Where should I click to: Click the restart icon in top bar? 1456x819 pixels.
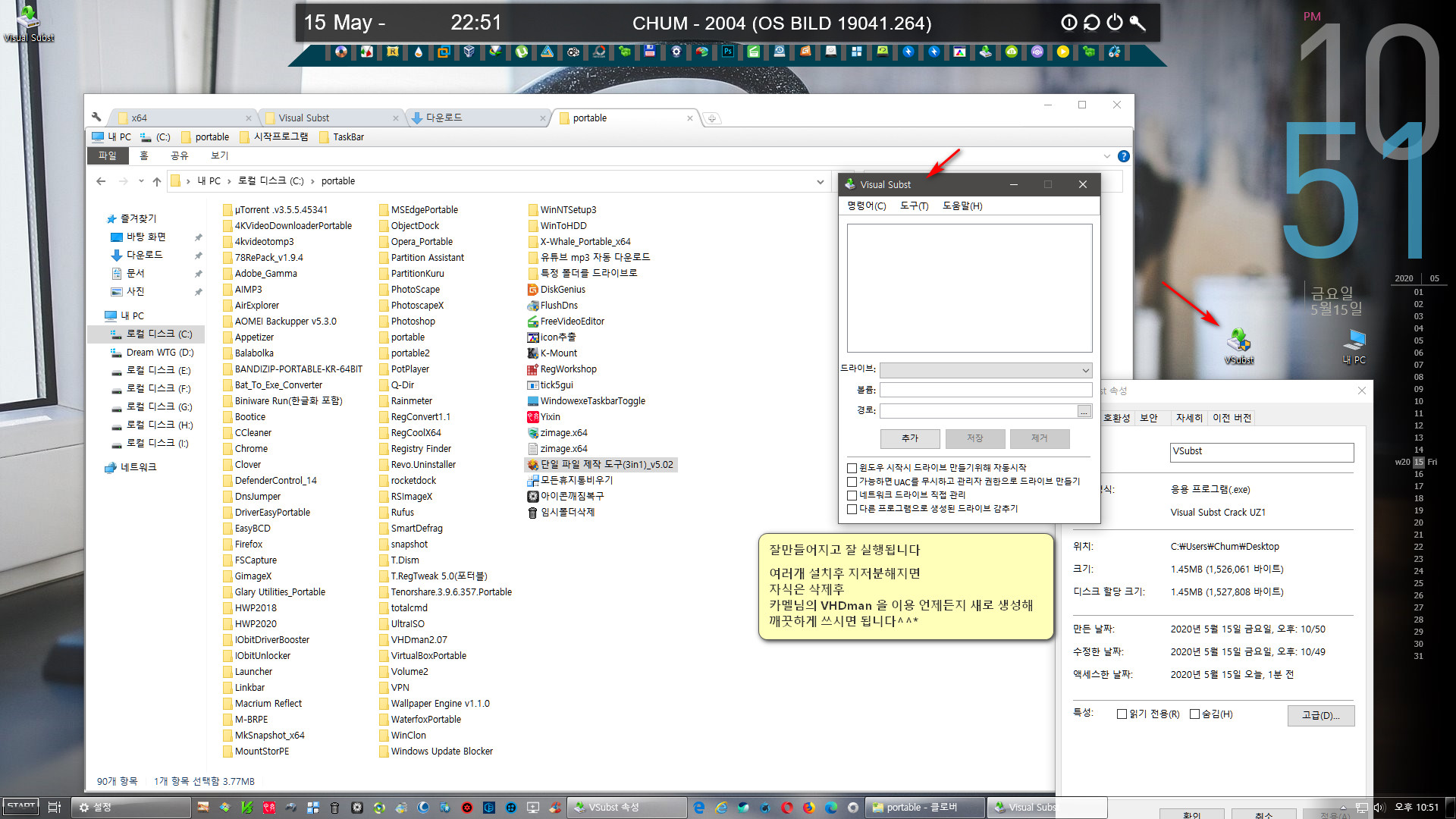(x=1091, y=23)
